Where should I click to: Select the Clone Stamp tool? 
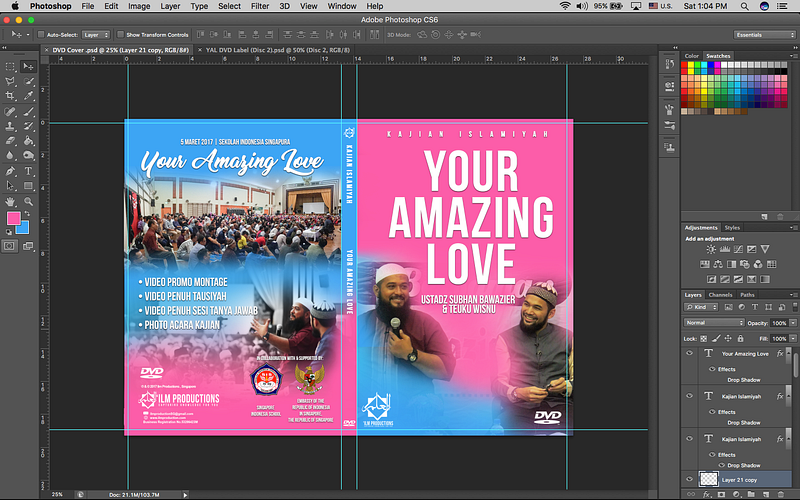coord(10,126)
